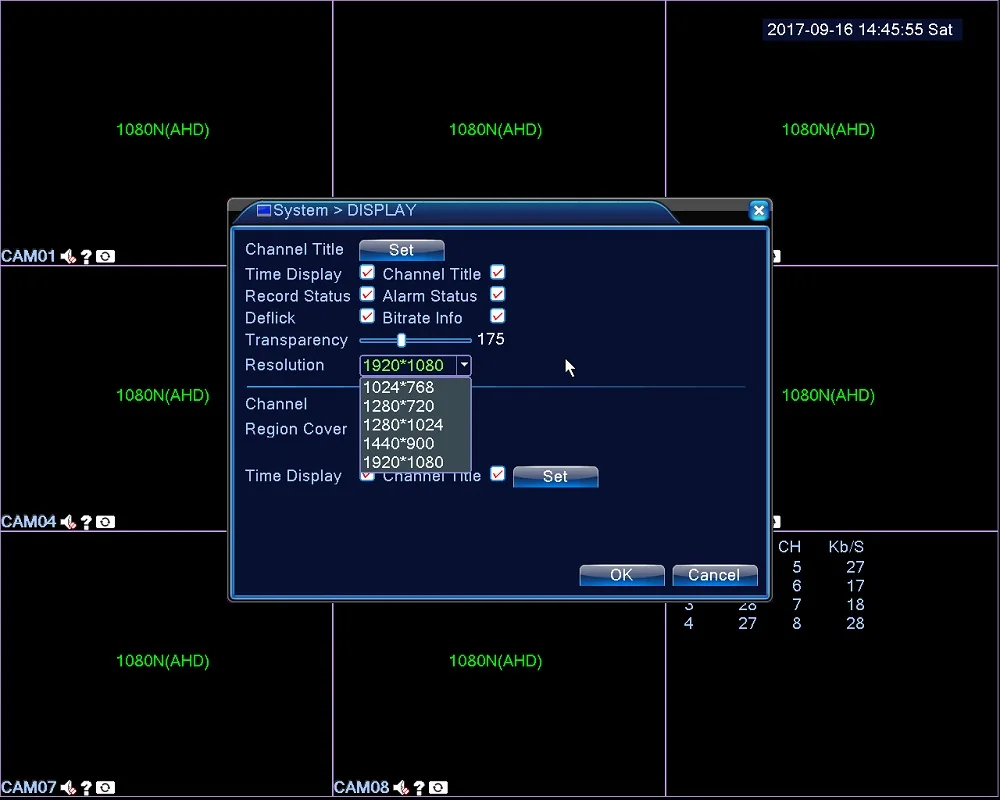
Task: Click the CAM01 snapshot camera icon
Action: [105, 256]
